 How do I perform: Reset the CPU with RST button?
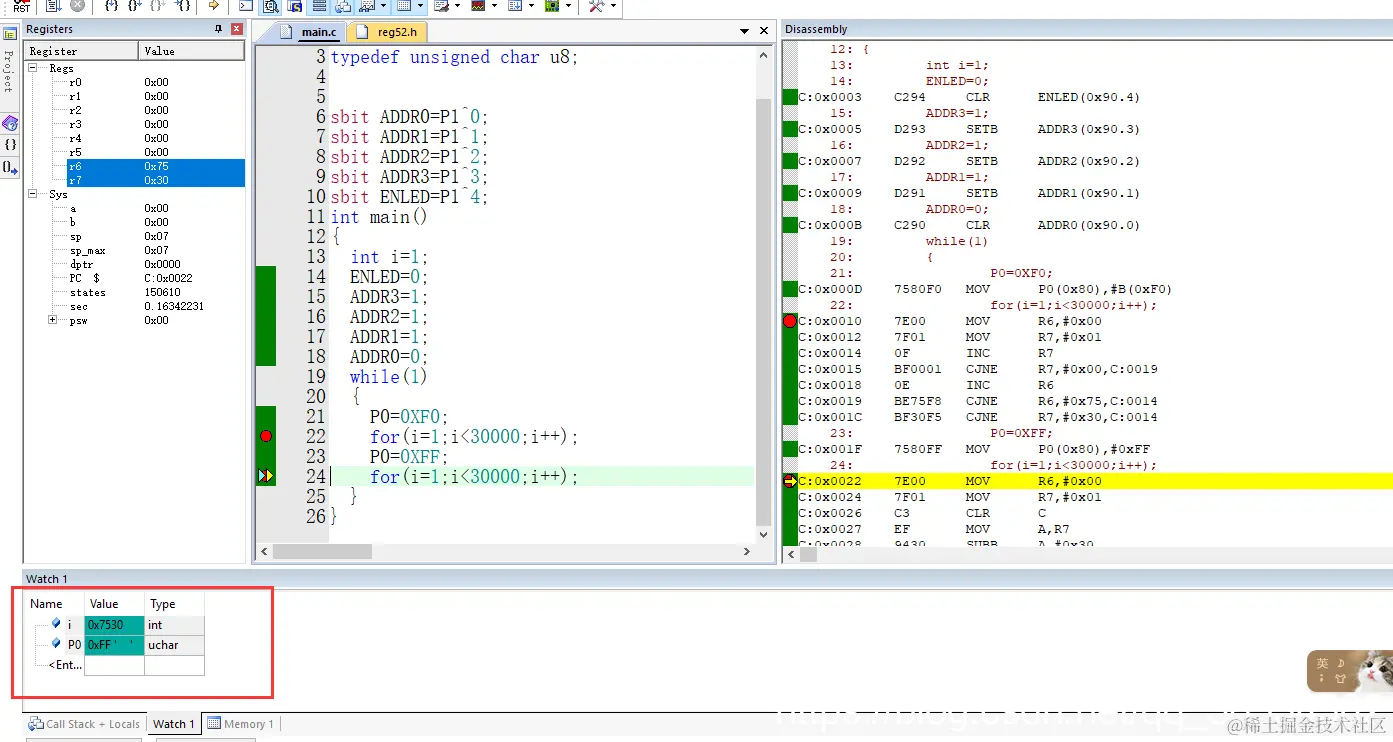coord(21,6)
